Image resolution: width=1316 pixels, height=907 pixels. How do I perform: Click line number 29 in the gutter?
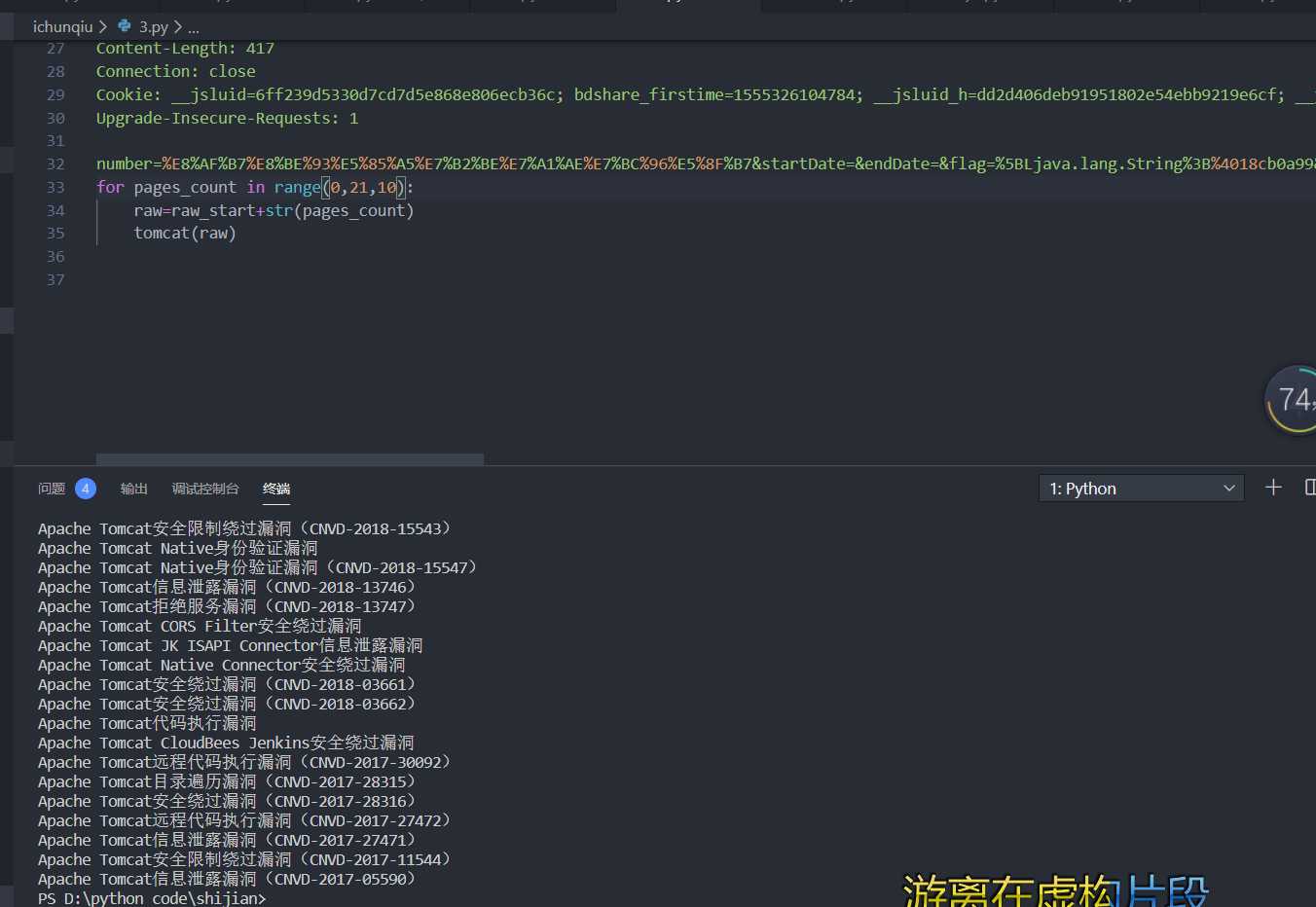[55, 94]
